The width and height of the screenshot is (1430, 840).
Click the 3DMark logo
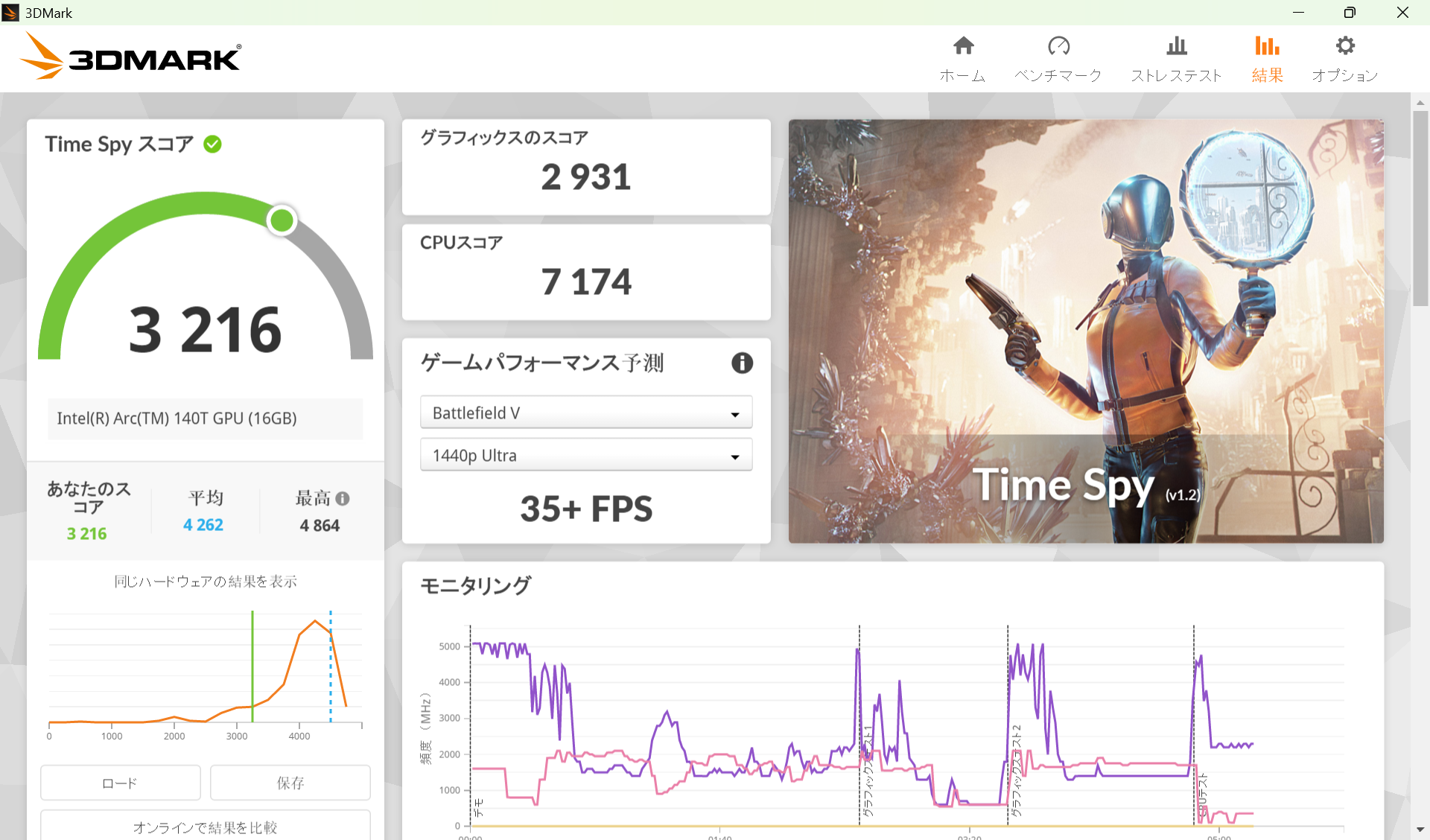[130, 57]
